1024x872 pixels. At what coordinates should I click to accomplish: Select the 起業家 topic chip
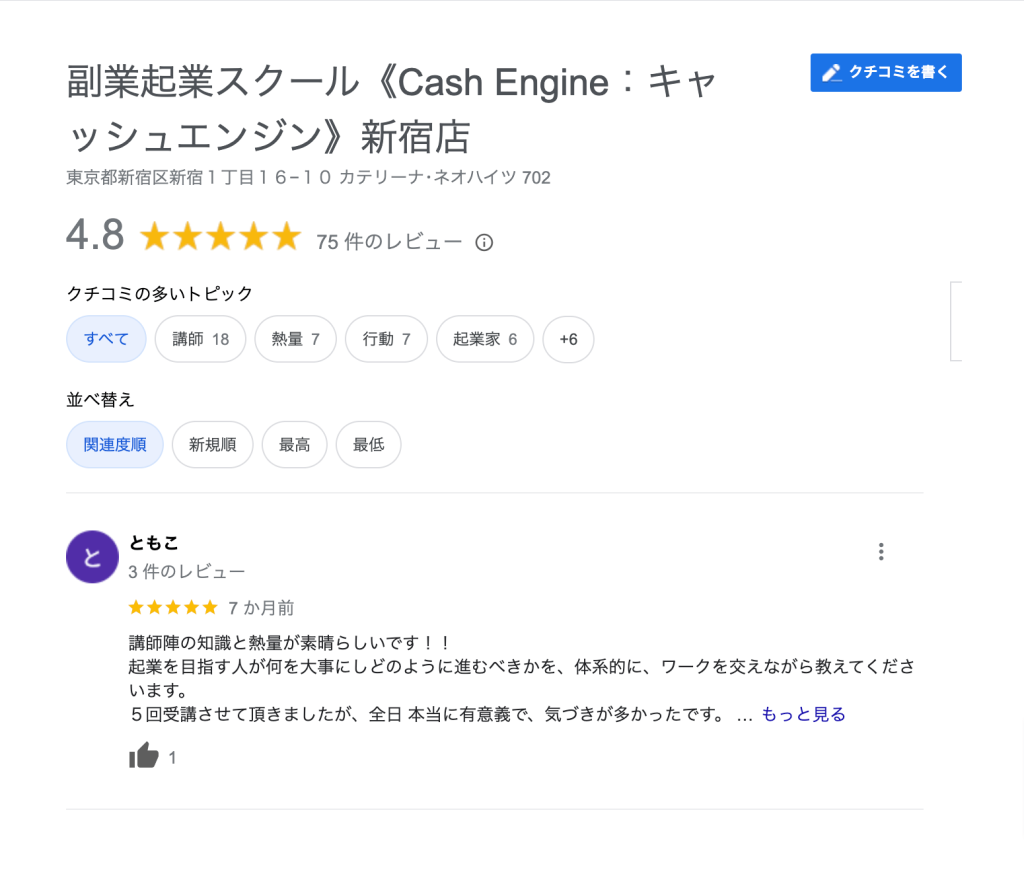[x=484, y=339]
